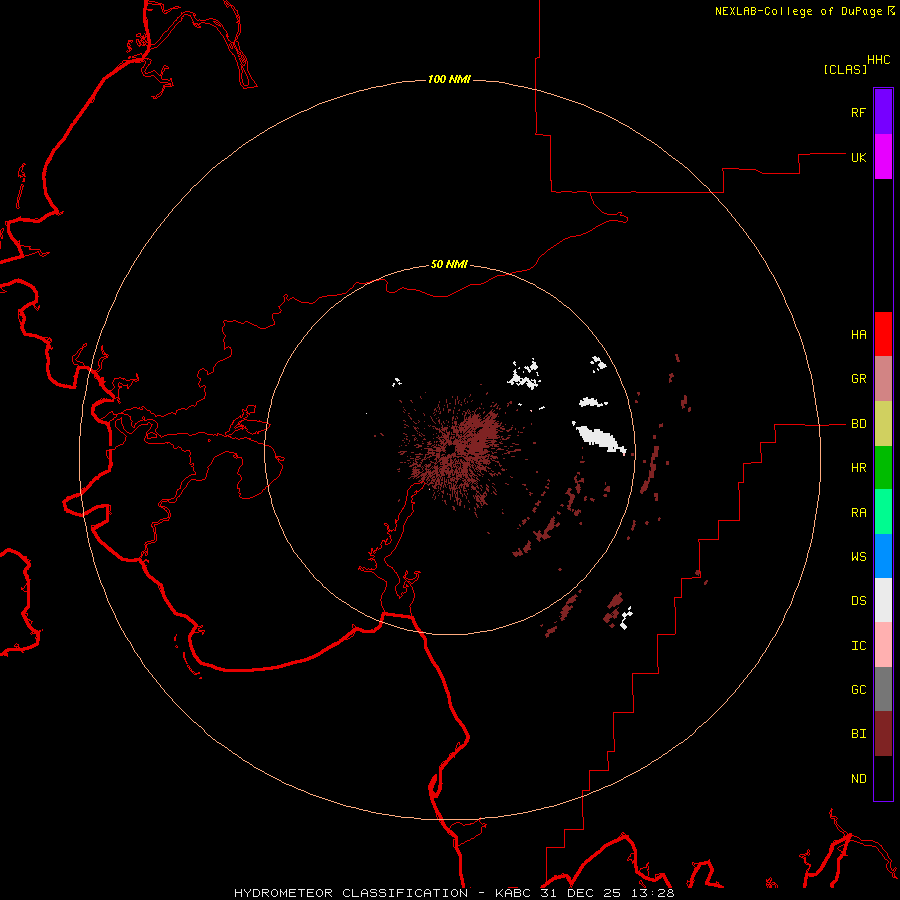The width and height of the screenshot is (900, 900).
Task: Select the BD yellow legend swatch
Action: 883,424
